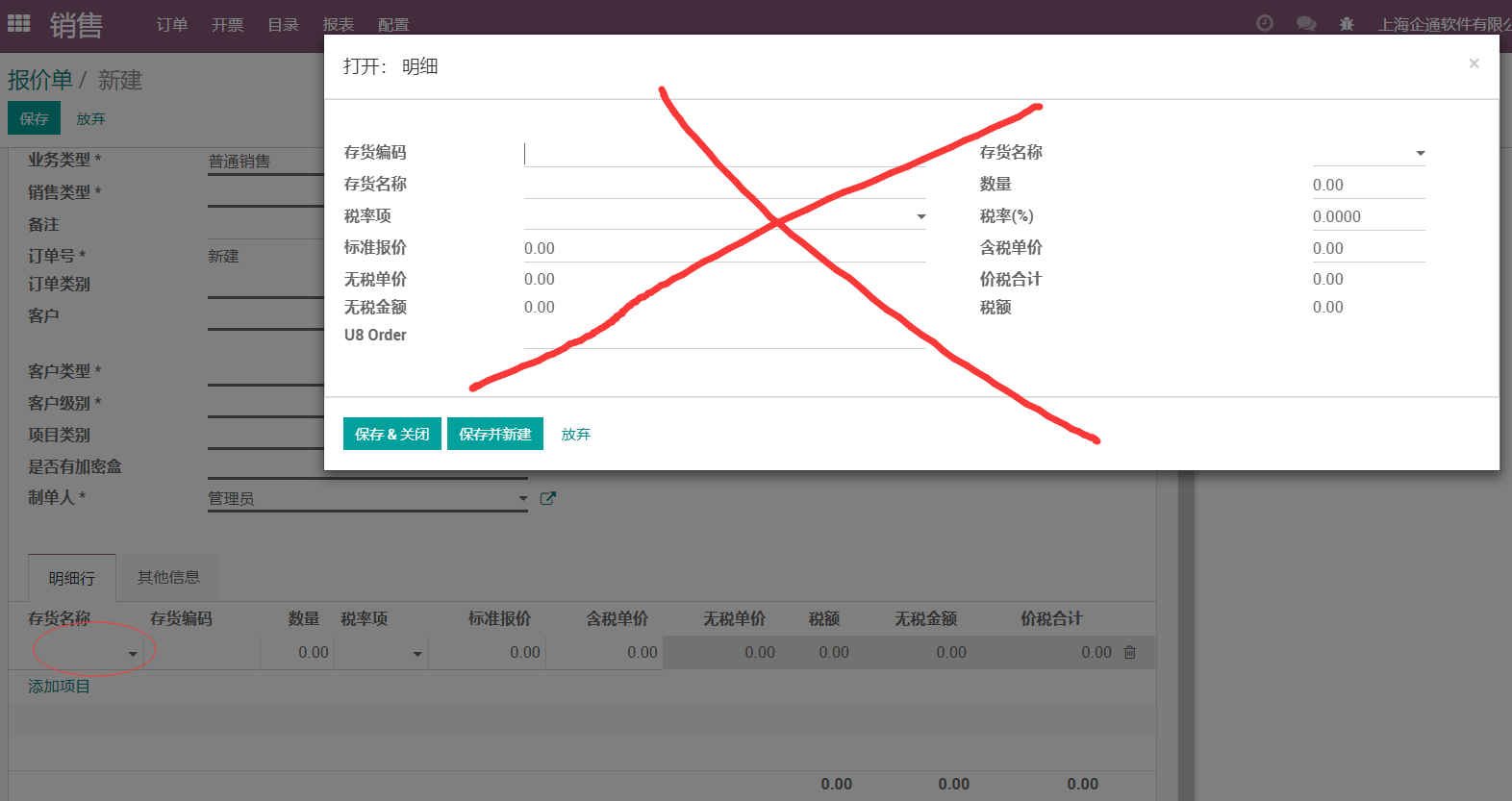Switch to the 其他信息 tab
This screenshot has width=1512, height=801.
click(x=168, y=577)
